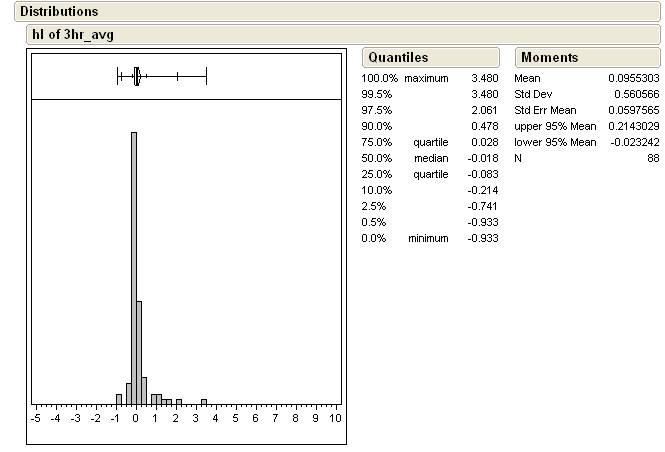Click the 75.0% quartile value 0.028
Image resolution: width=665 pixels, height=452 pixels.
point(484,142)
